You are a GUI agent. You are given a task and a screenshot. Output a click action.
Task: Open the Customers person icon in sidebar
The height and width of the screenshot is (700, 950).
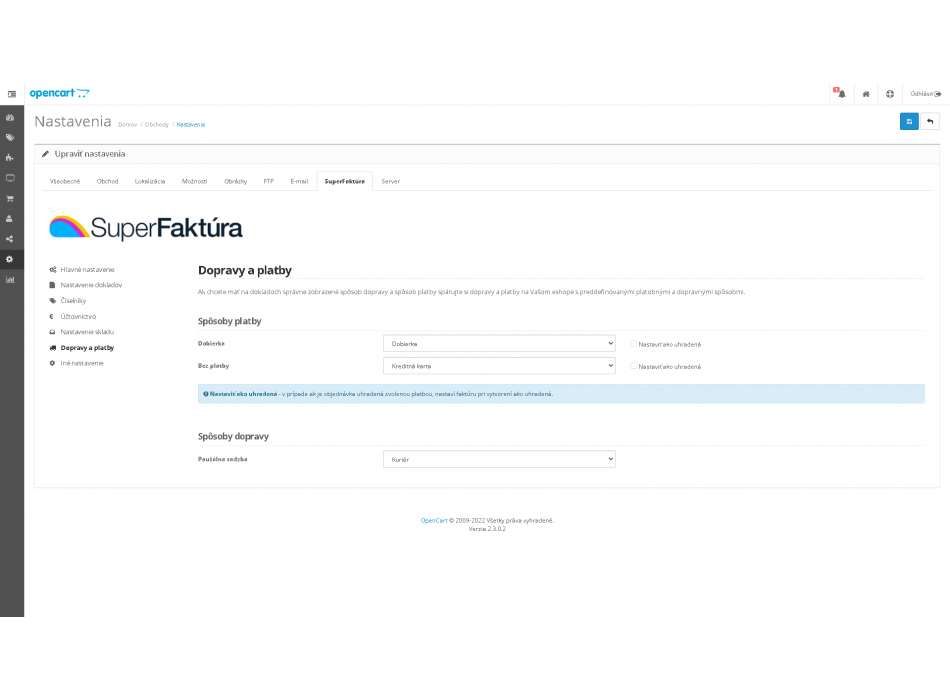pyautogui.click(x=10, y=219)
